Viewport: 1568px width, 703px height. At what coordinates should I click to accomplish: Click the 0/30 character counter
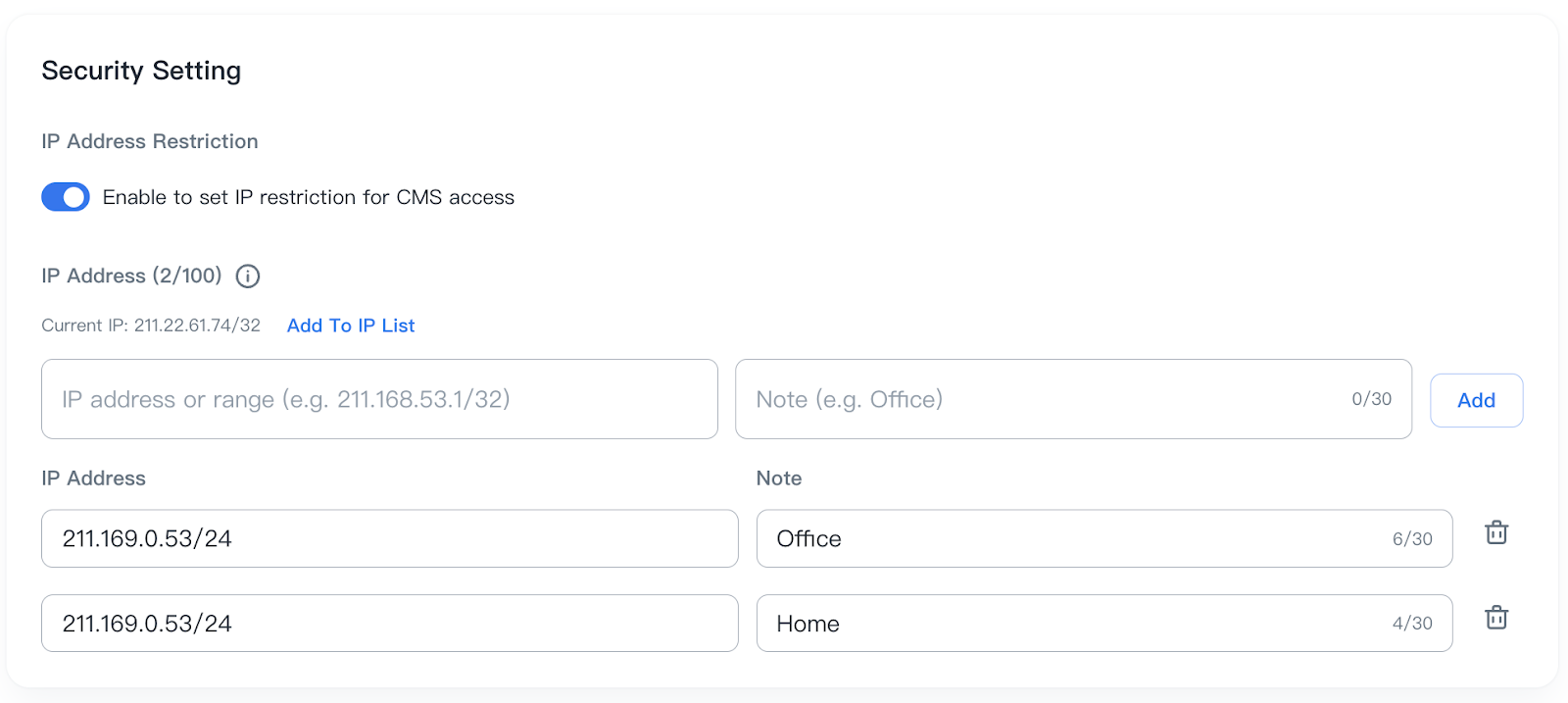[1371, 399]
